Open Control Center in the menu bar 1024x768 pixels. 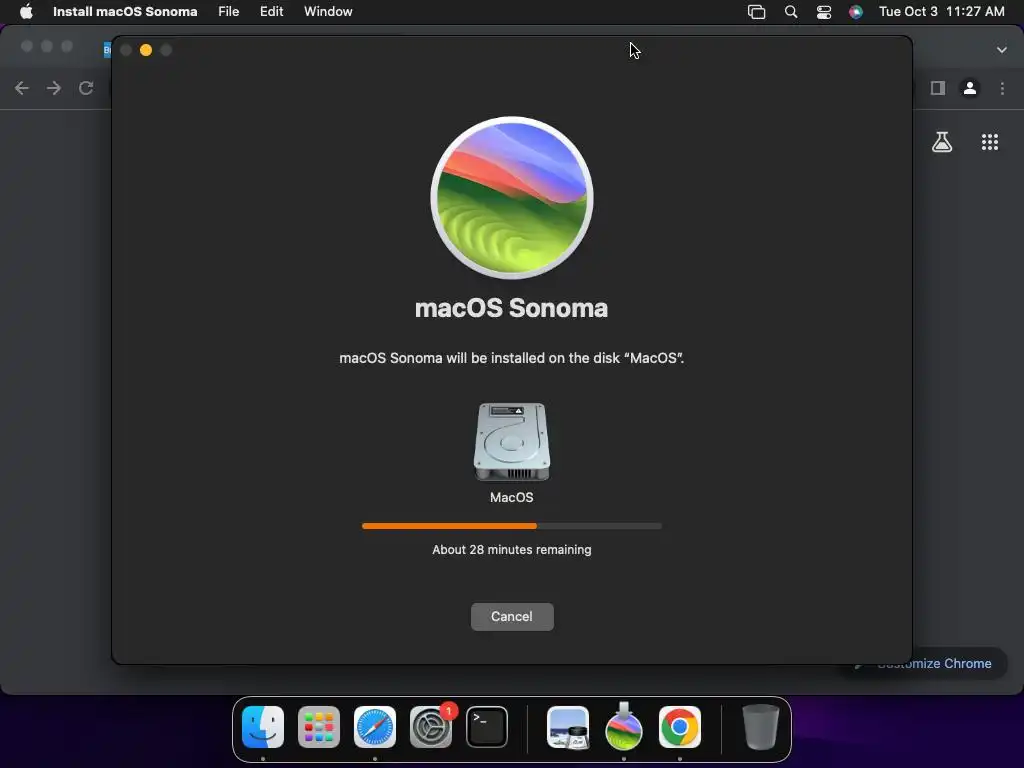pyautogui.click(x=824, y=12)
